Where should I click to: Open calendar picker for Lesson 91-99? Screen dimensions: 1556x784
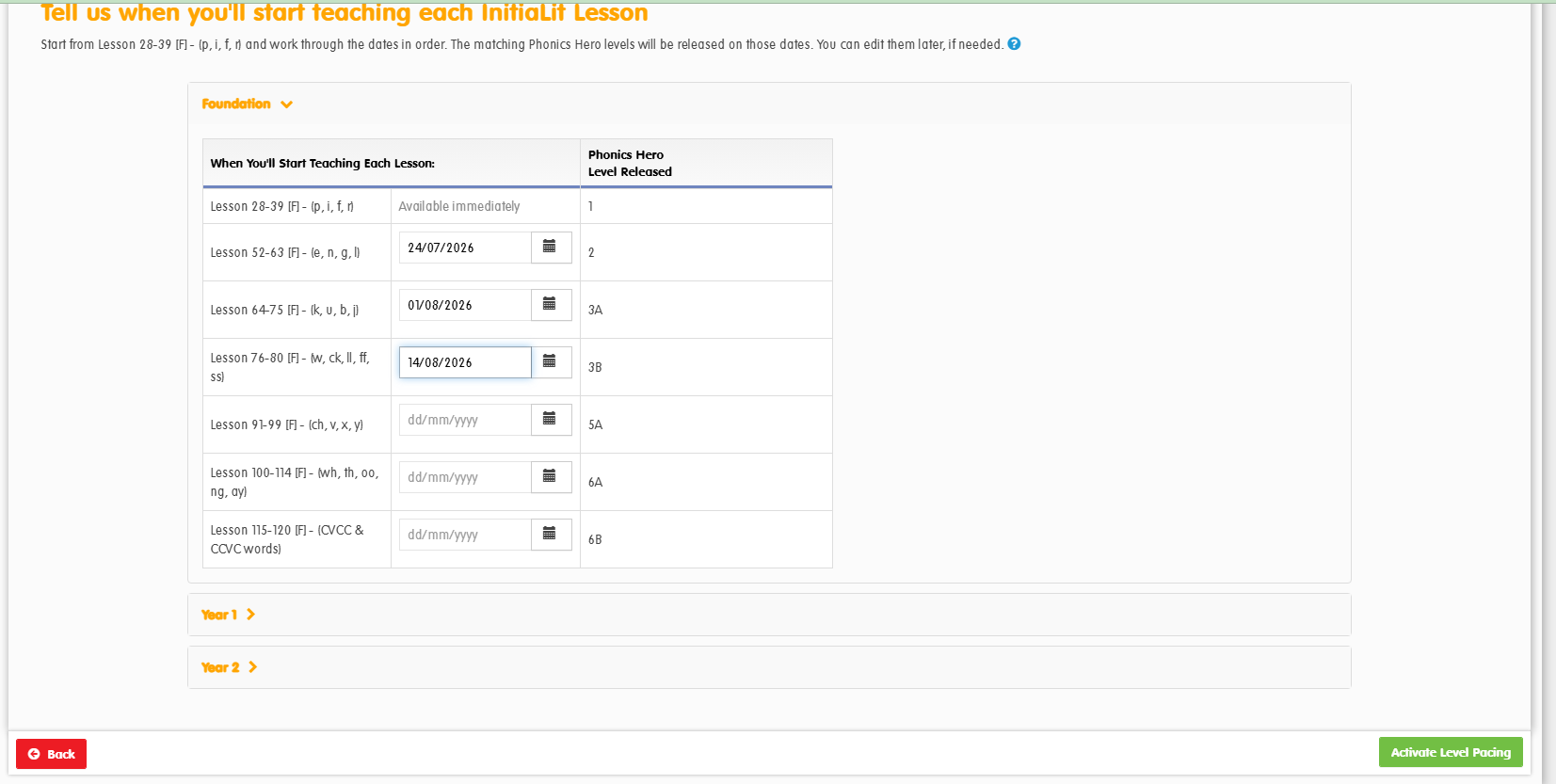(x=551, y=420)
